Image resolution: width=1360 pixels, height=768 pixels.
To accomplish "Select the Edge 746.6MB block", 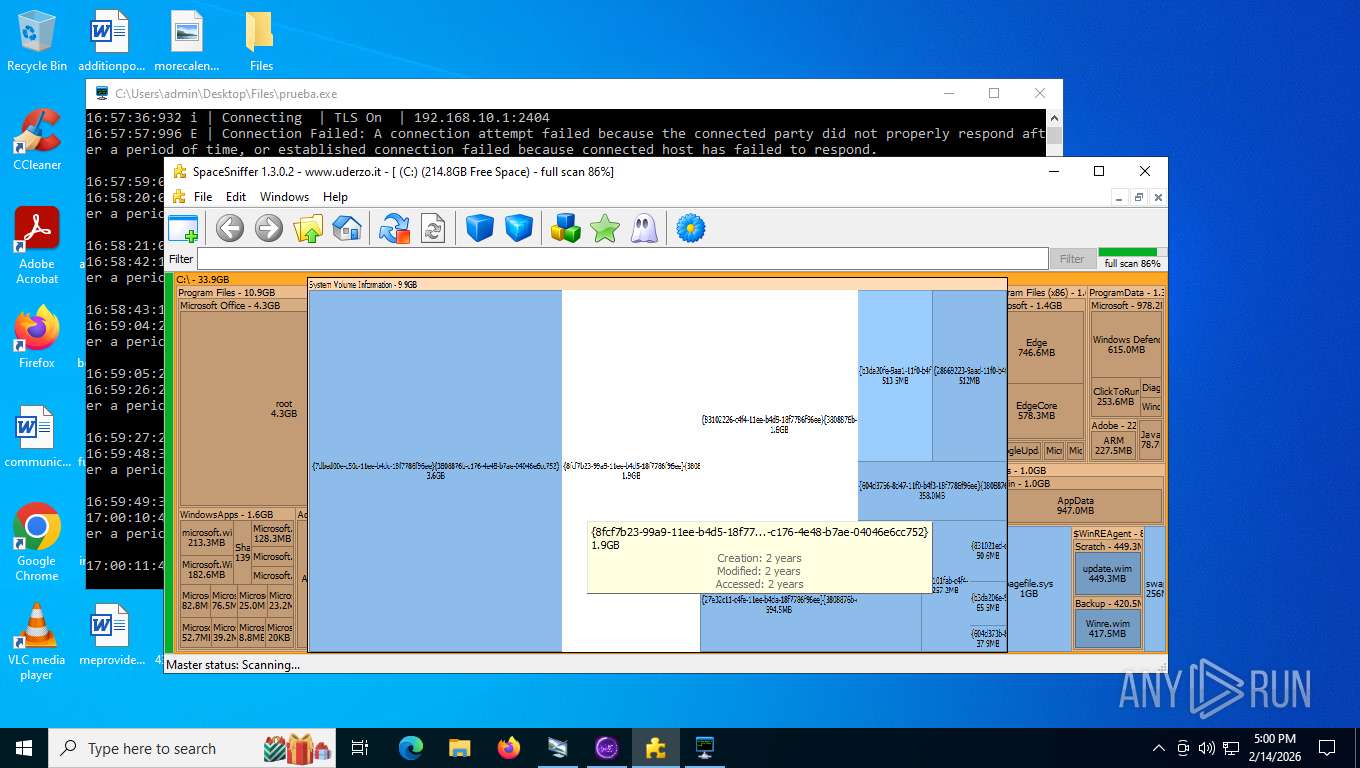I will 1045,347.
